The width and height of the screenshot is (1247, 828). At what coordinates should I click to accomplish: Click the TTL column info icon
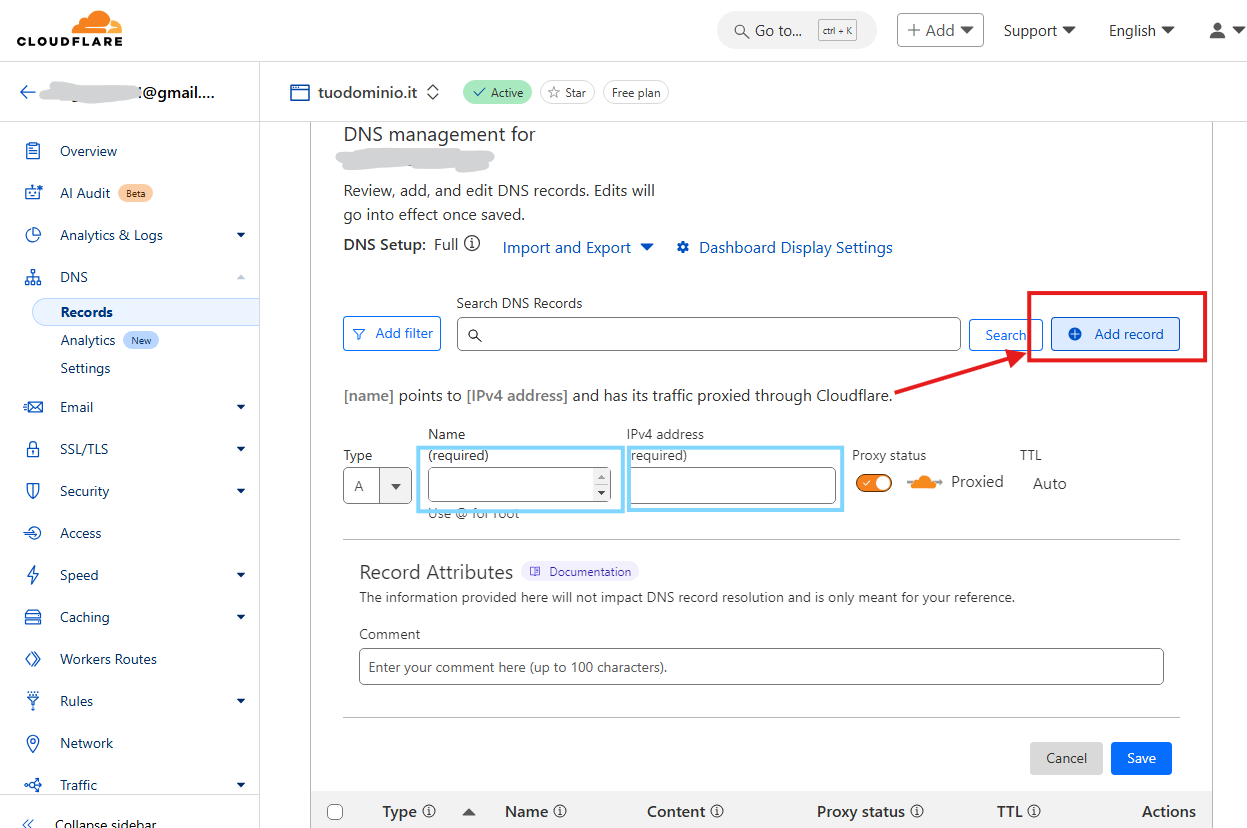[x=1034, y=811]
